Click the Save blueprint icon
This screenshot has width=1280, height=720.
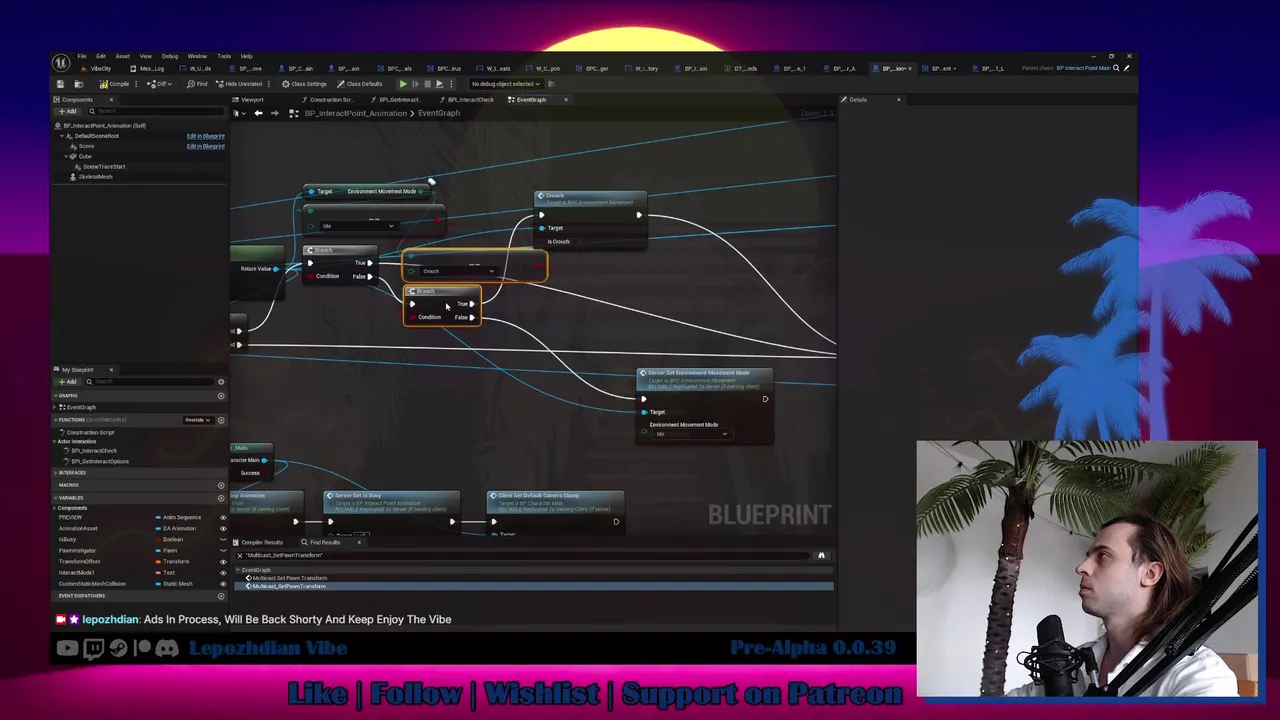(61, 84)
